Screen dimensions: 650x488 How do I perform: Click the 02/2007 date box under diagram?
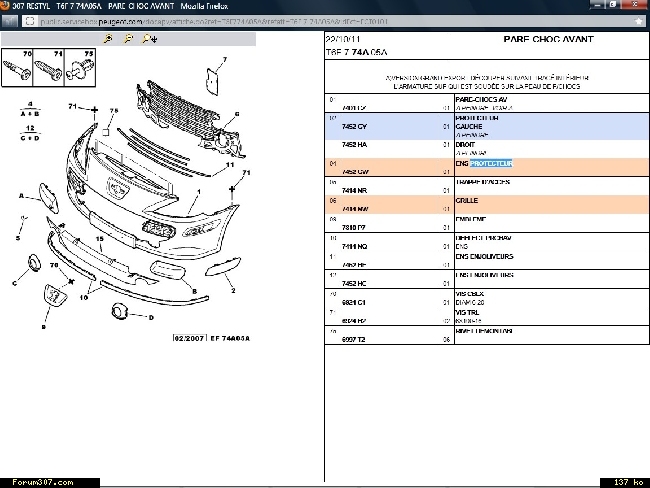(x=189, y=338)
